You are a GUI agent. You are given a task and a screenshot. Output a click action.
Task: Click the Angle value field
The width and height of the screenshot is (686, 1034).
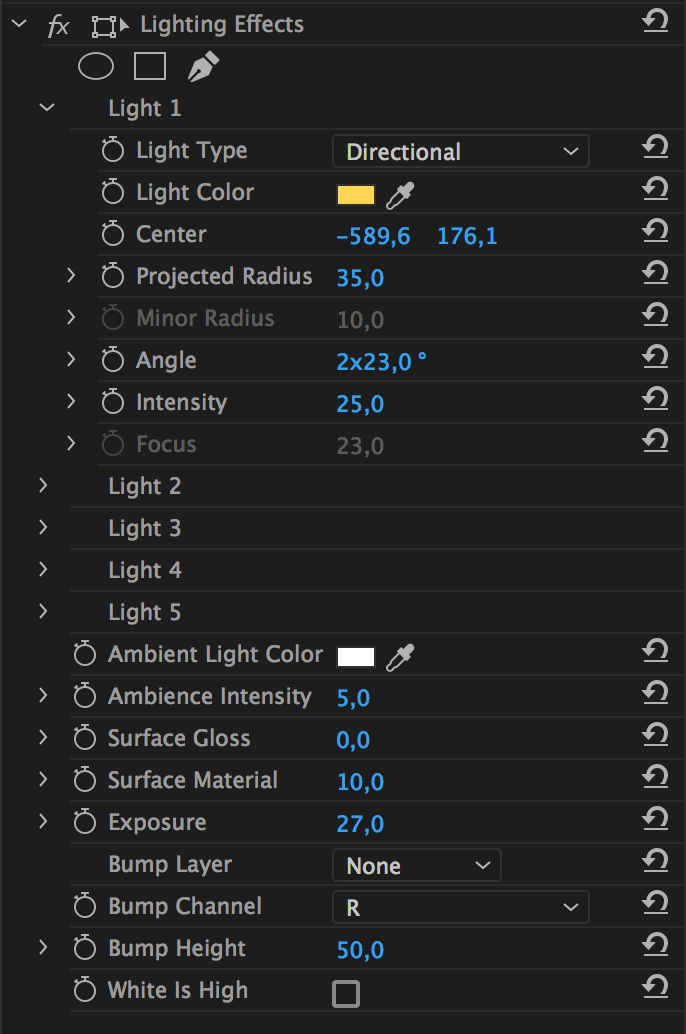pyautogui.click(x=381, y=361)
